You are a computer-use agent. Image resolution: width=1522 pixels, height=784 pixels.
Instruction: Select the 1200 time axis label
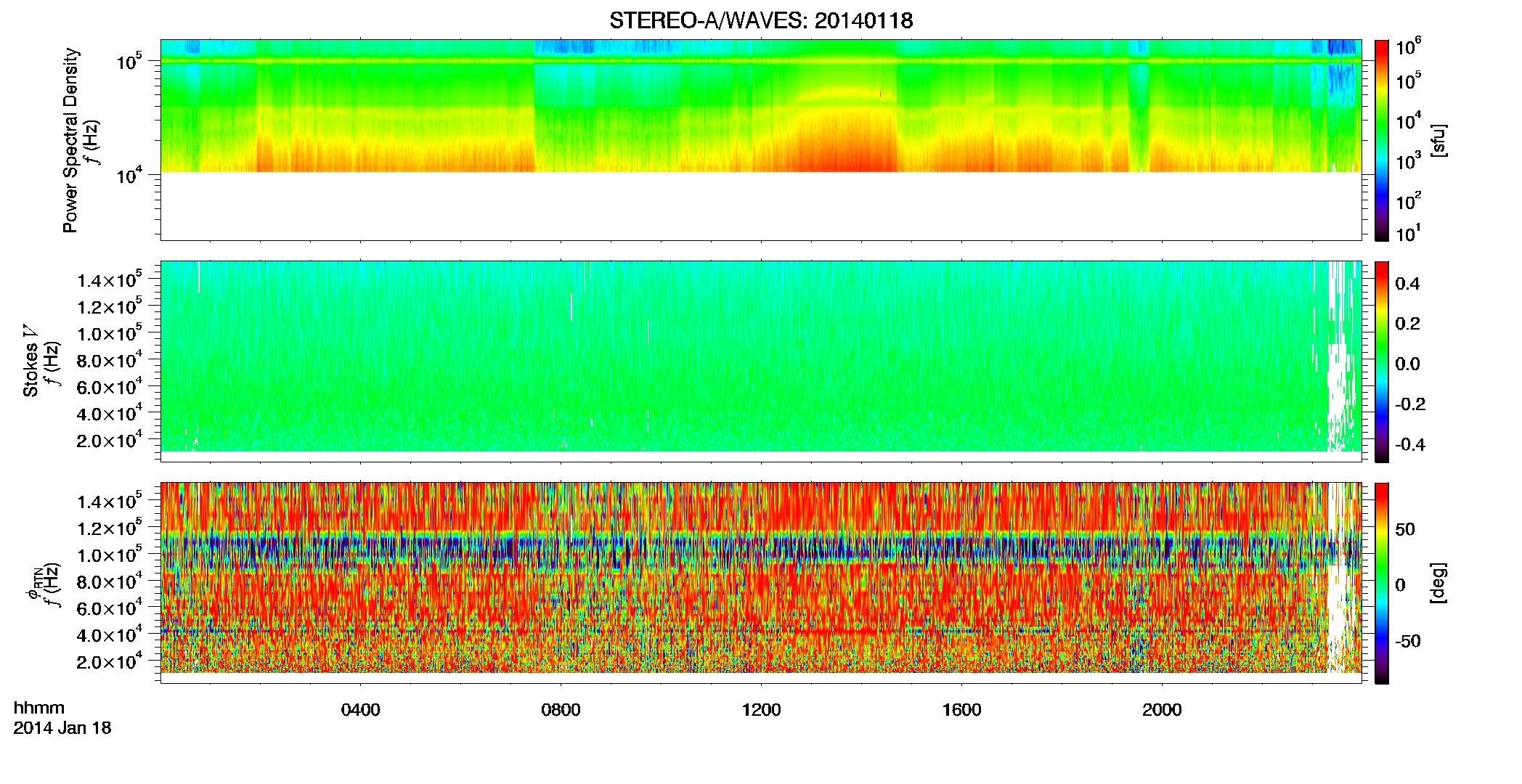coord(762,710)
